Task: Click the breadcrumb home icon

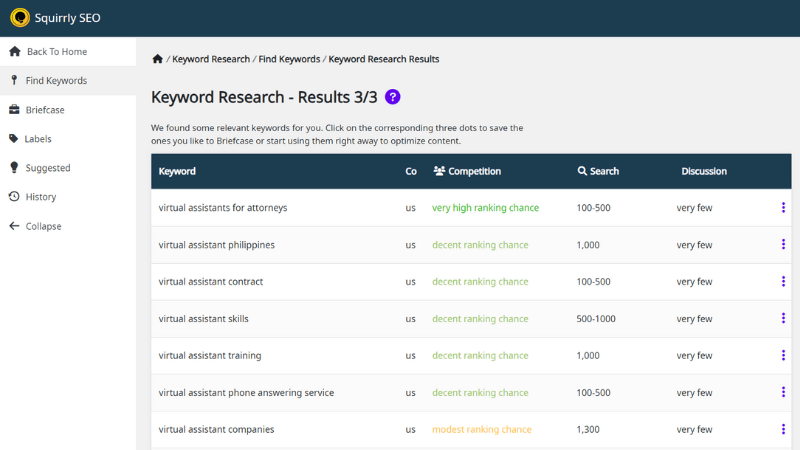Action: (x=157, y=59)
